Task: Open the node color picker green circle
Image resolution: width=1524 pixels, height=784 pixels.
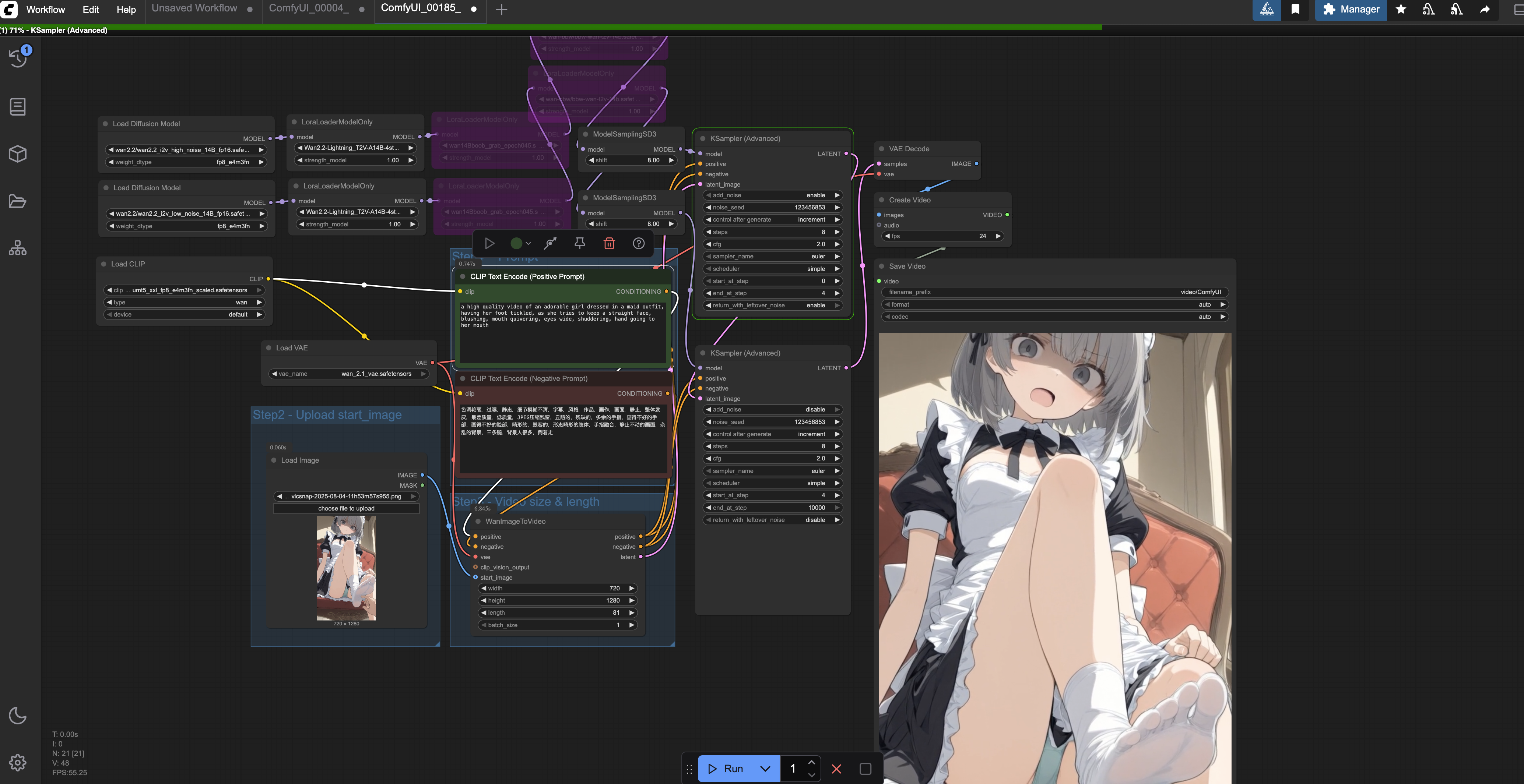Action: click(521, 243)
